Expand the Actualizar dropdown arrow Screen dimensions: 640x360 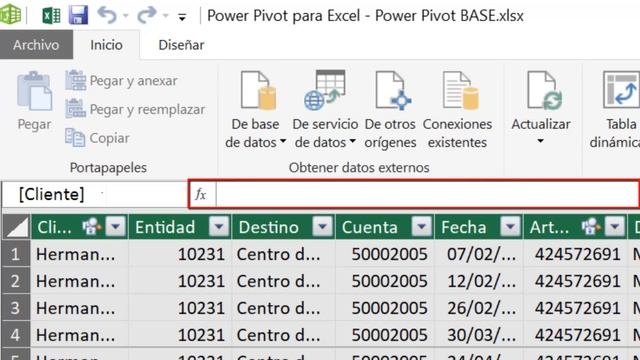[540, 141]
